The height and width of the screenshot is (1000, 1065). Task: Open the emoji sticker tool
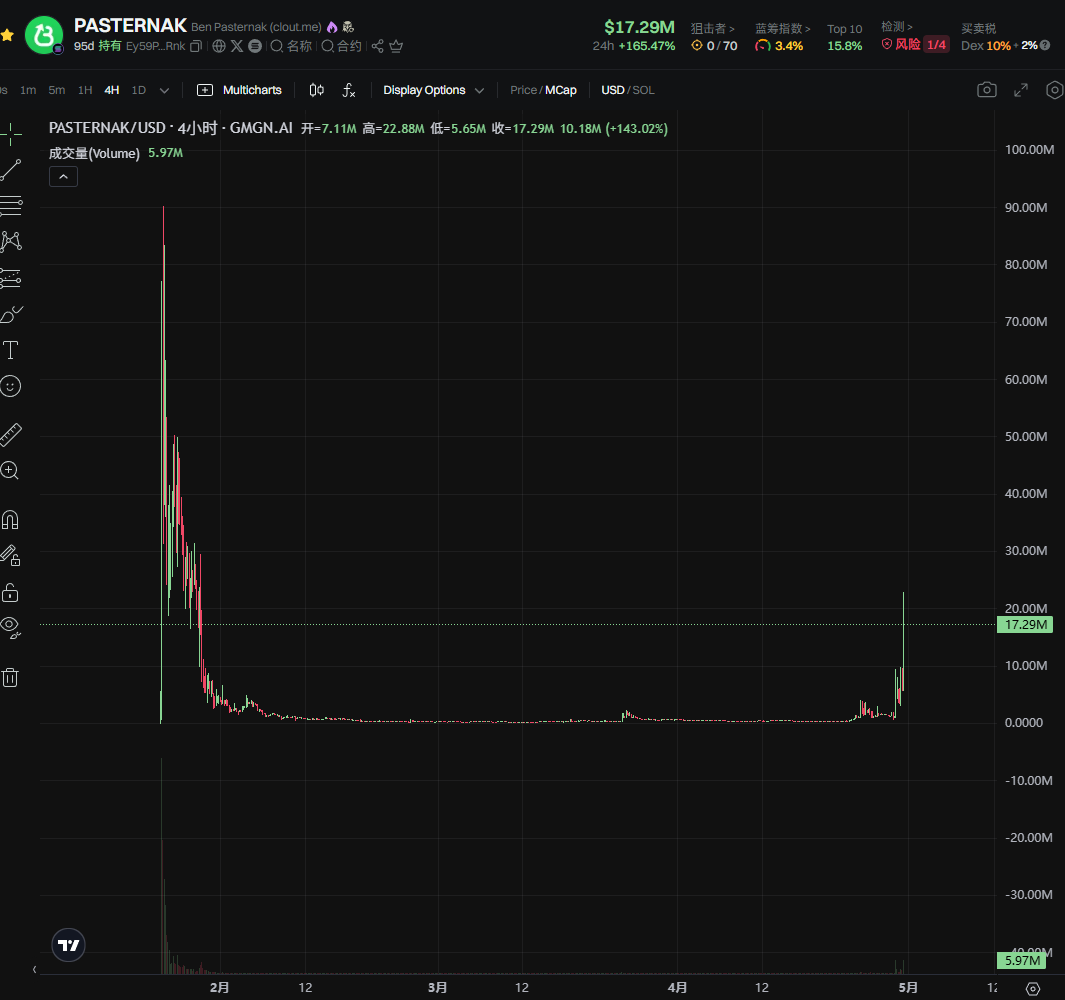click(x=10, y=387)
